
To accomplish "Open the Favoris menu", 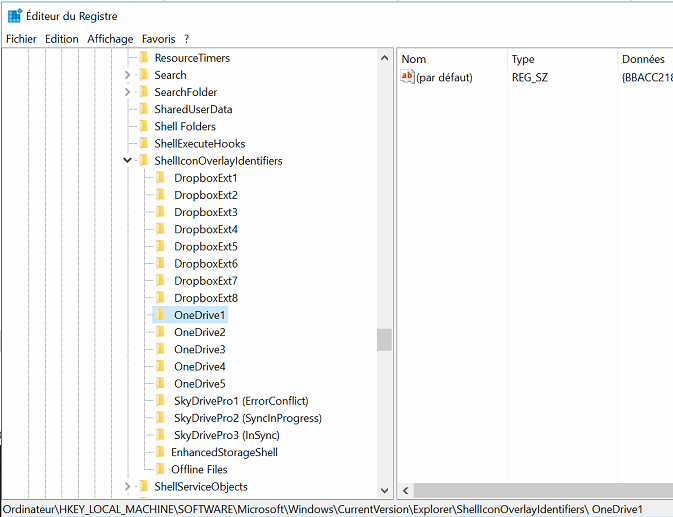I will (159, 39).
